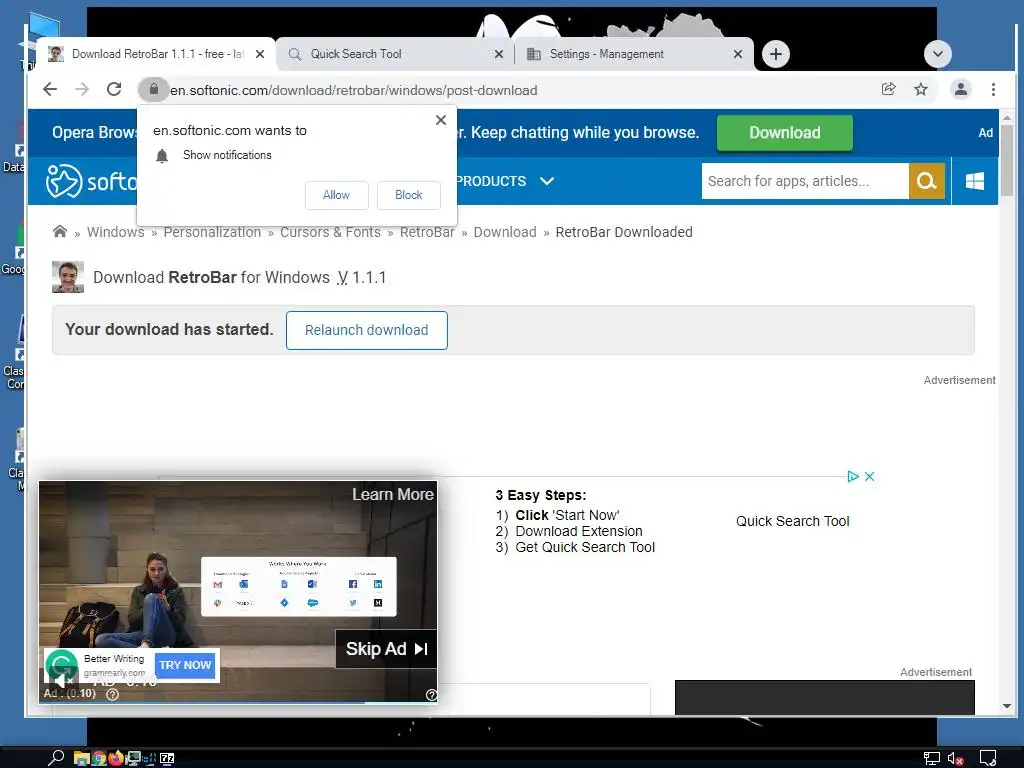The image size is (1024, 768).
Task: Open the Download breadcrumb link
Action: [x=505, y=232]
